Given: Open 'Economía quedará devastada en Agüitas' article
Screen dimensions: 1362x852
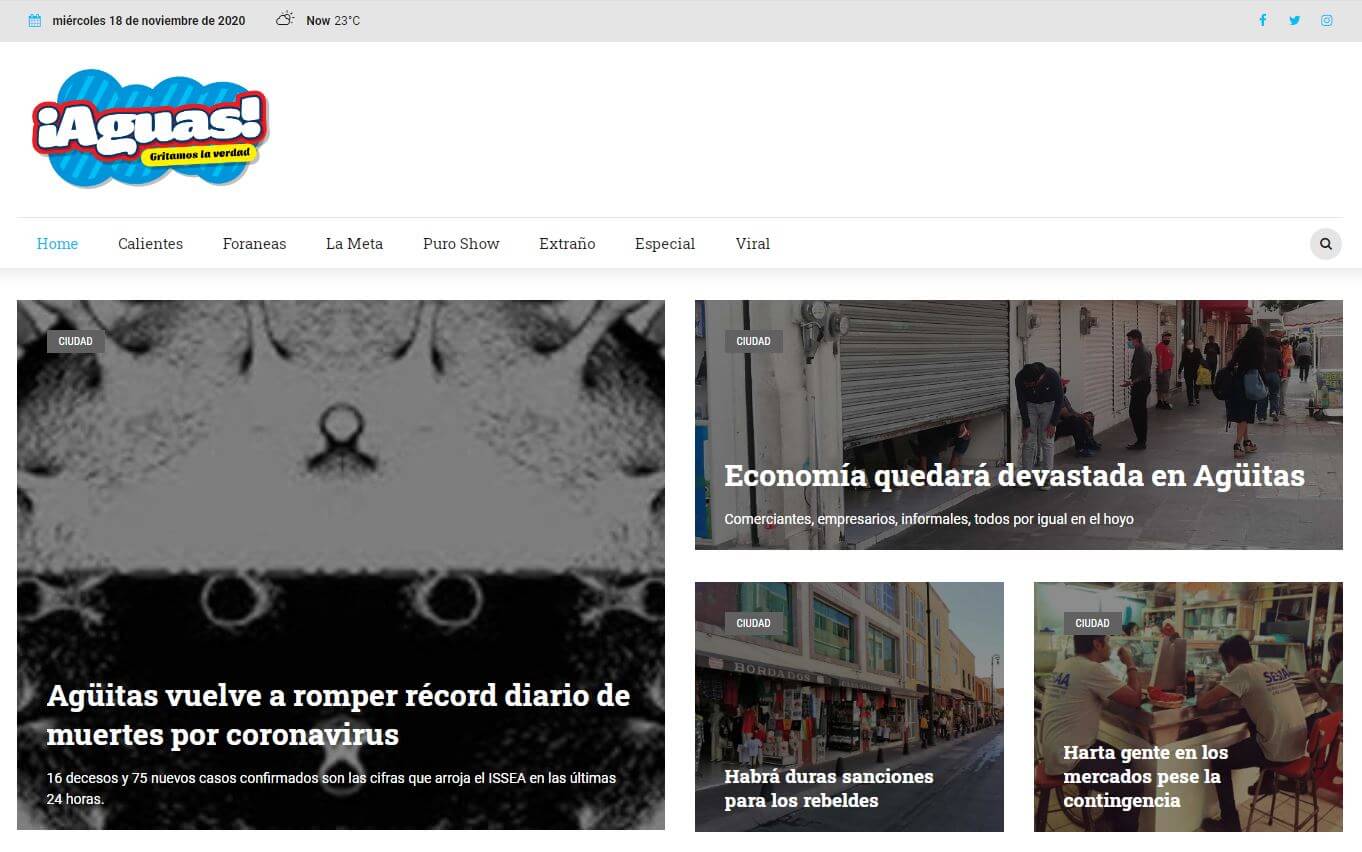Looking at the screenshot, I should tap(1014, 476).
